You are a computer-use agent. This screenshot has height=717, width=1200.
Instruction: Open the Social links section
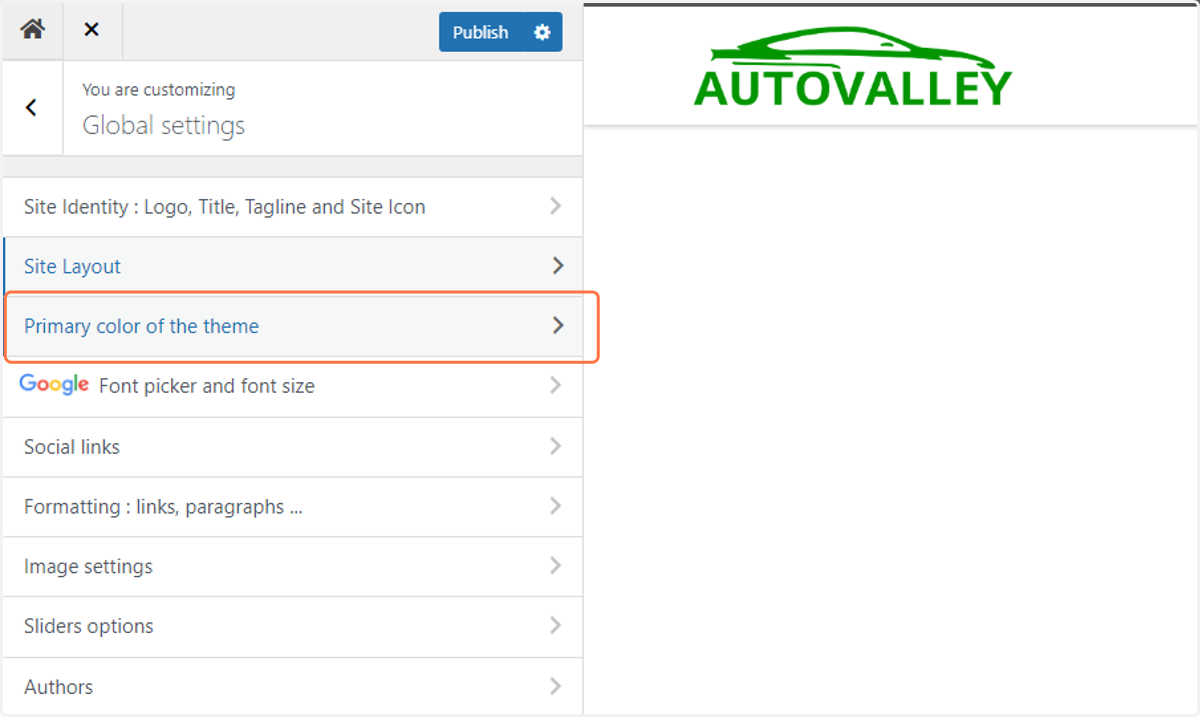292,447
